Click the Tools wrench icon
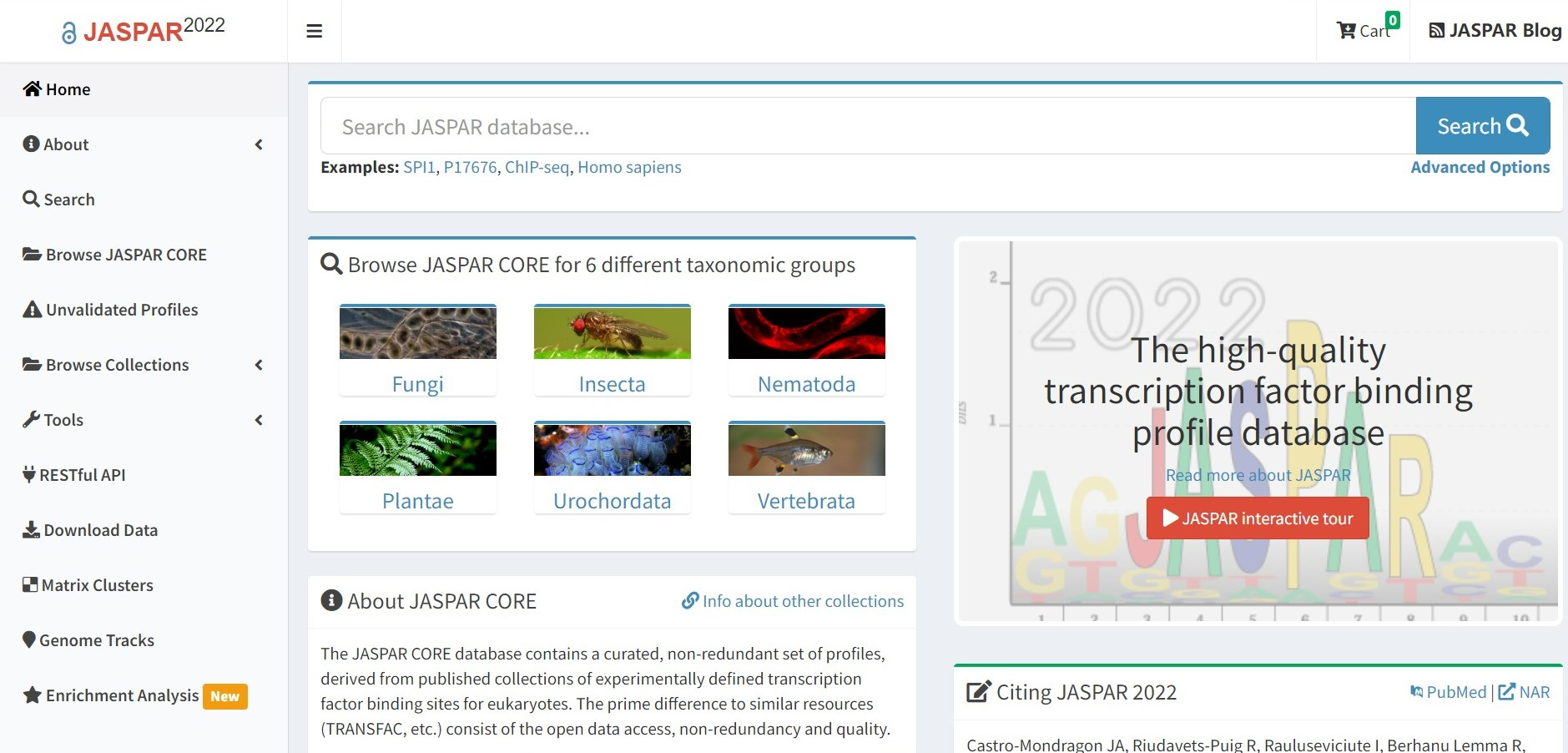 tap(31, 419)
